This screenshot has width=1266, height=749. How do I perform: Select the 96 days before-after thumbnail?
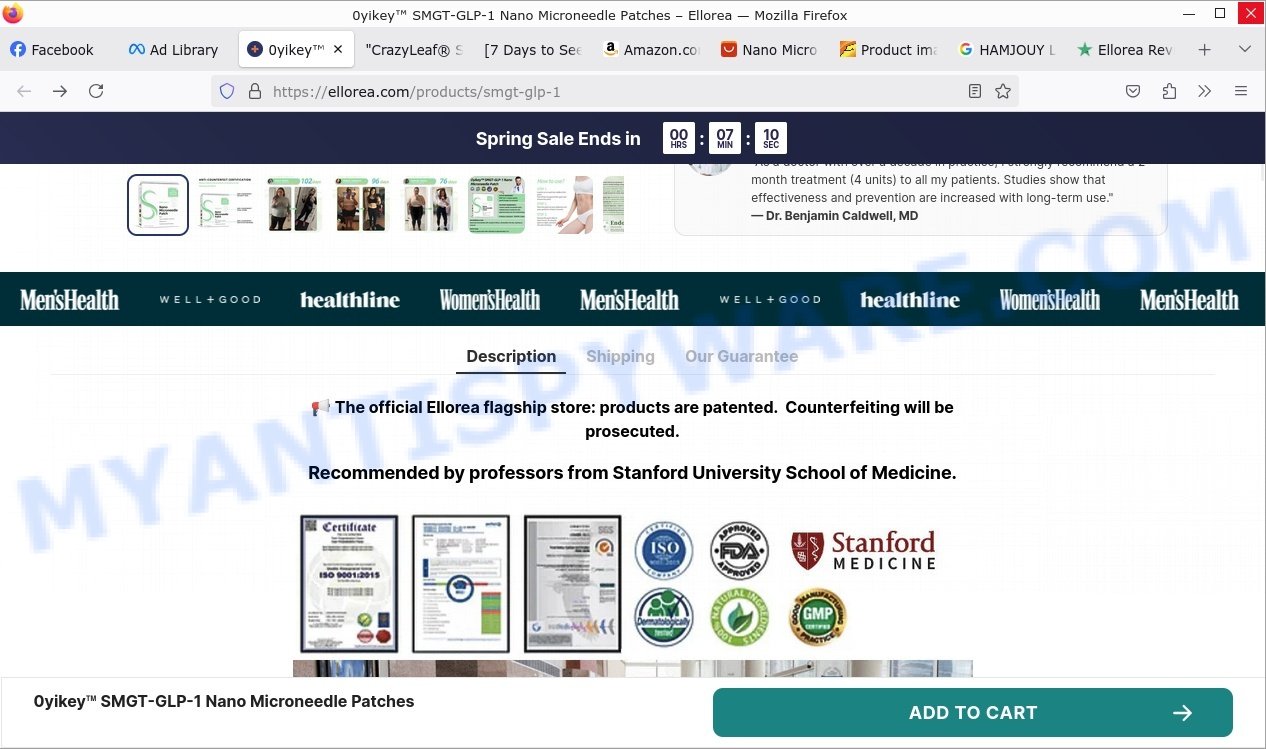(x=362, y=205)
